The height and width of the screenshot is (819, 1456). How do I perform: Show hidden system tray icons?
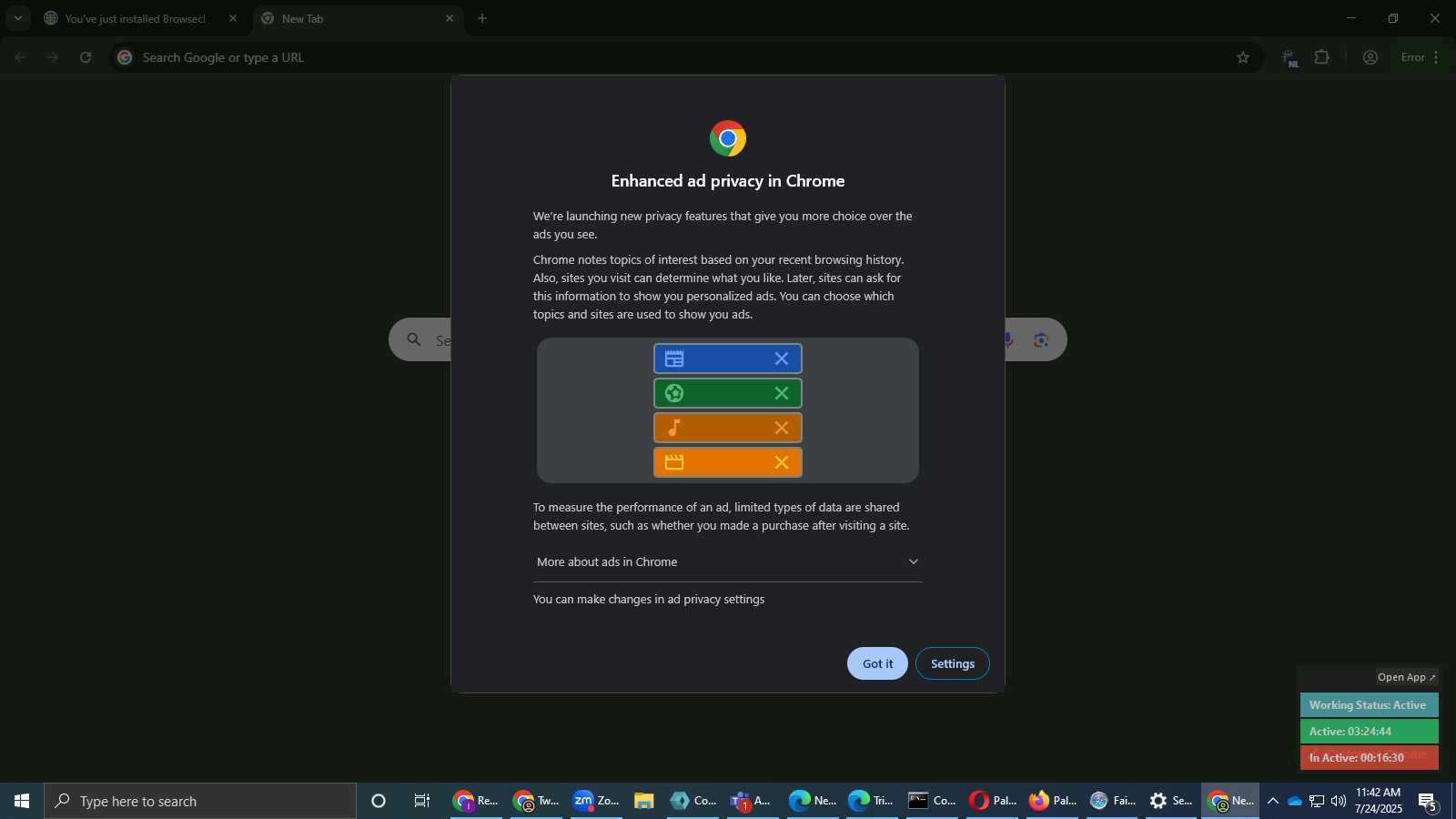[x=1273, y=801]
